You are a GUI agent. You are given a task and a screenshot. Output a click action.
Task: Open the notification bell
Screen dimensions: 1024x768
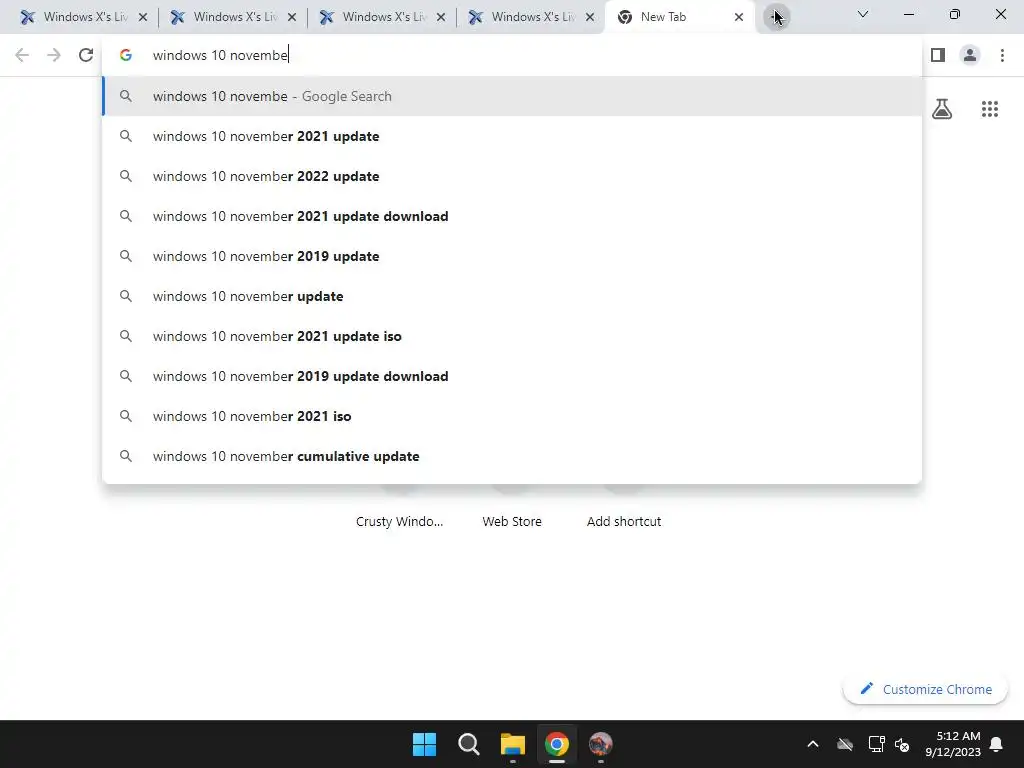click(996, 744)
